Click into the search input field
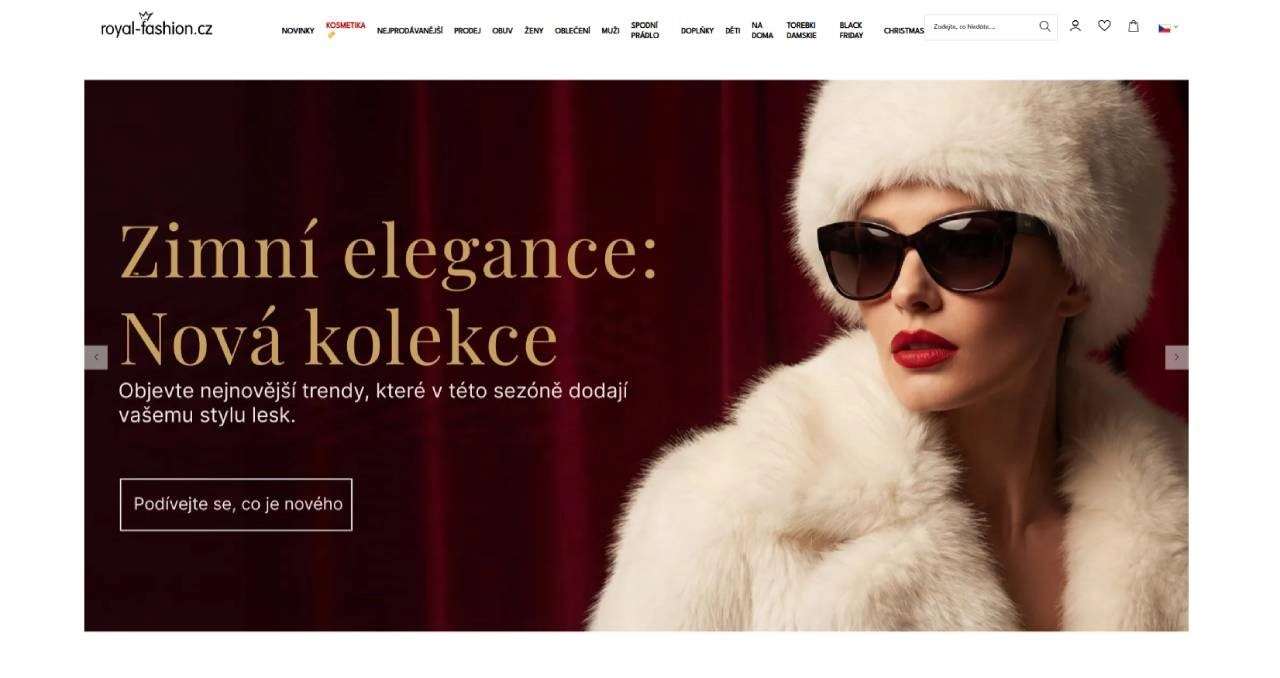The width and height of the screenshot is (1280, 678). (x=982, y=27)
